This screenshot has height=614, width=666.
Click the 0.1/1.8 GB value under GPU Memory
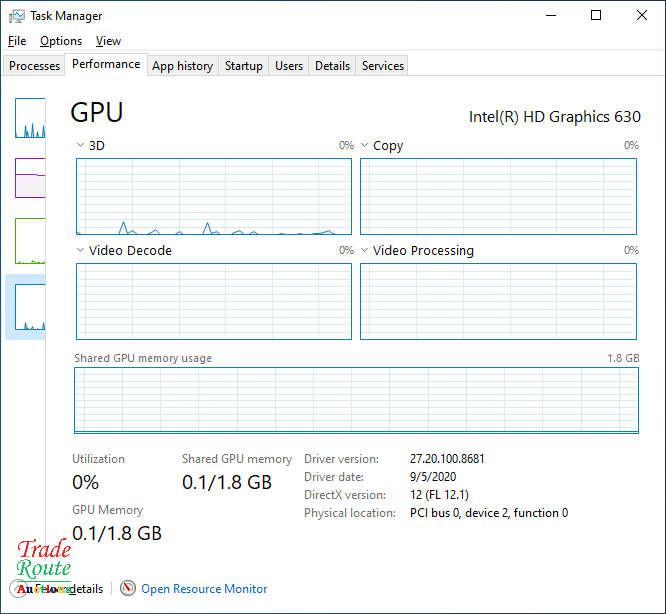click(117, 533)
